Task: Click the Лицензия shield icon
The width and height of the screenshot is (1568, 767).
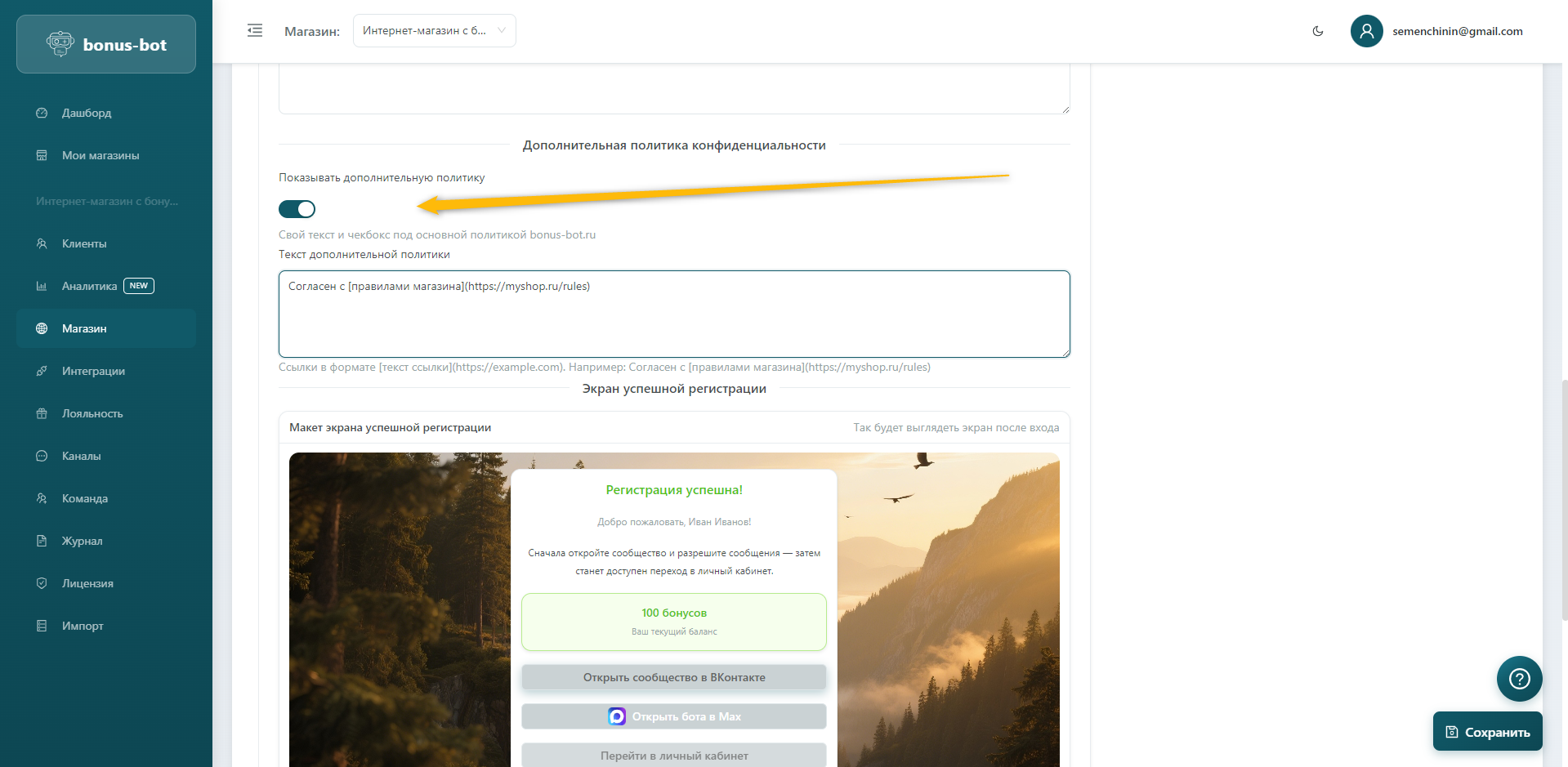Action: point(42,583)
